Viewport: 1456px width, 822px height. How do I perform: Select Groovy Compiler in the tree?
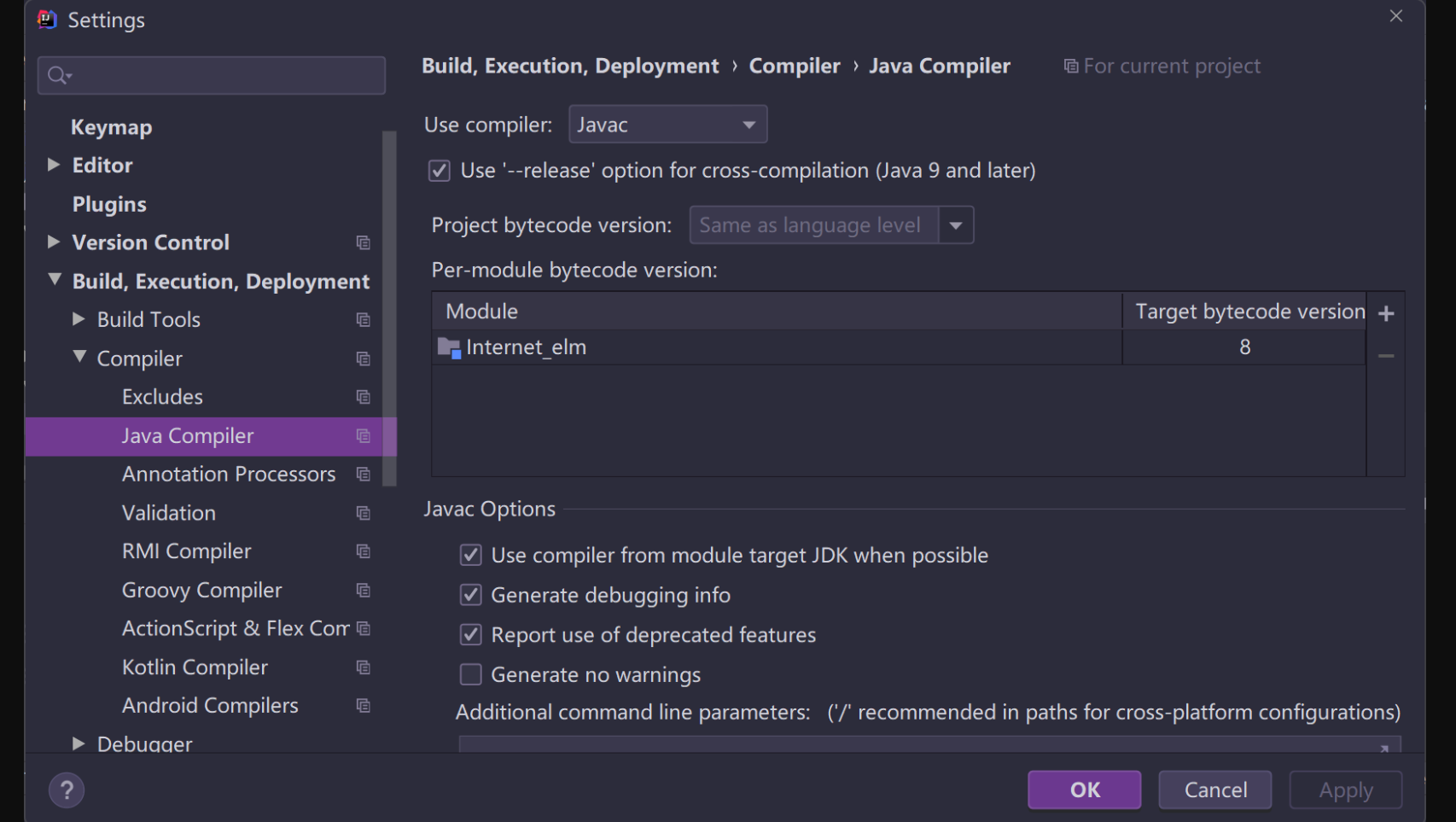pos(201,591)
